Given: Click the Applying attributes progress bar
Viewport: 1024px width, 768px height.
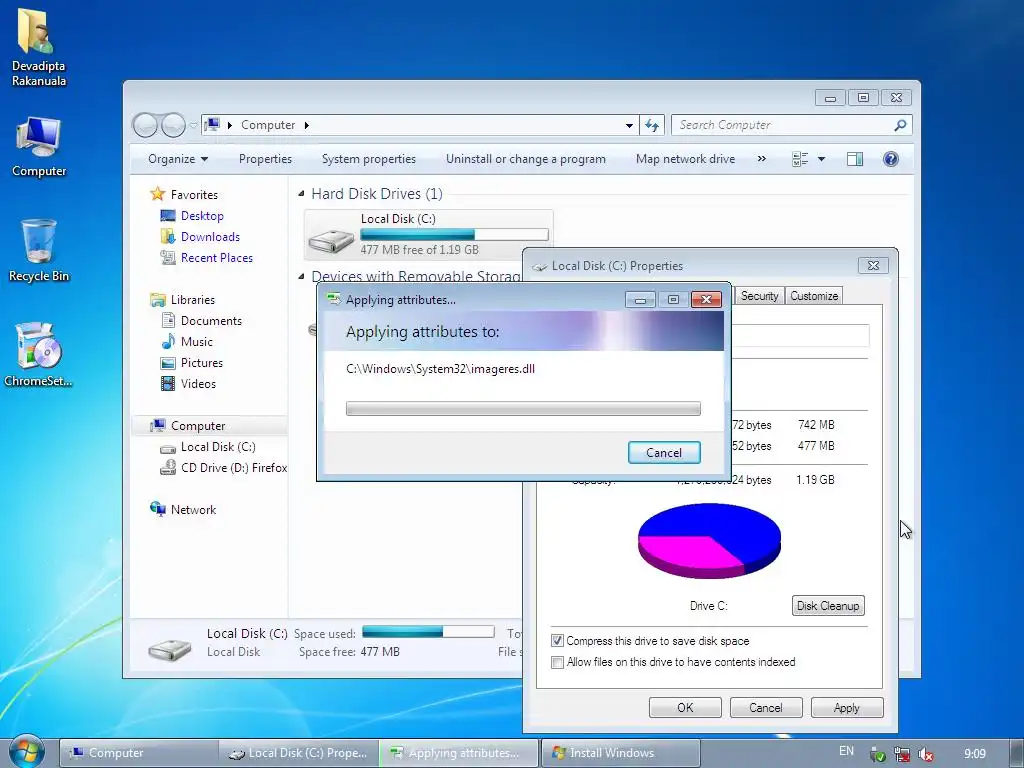Looking at the screenshot, I should 523,408.
